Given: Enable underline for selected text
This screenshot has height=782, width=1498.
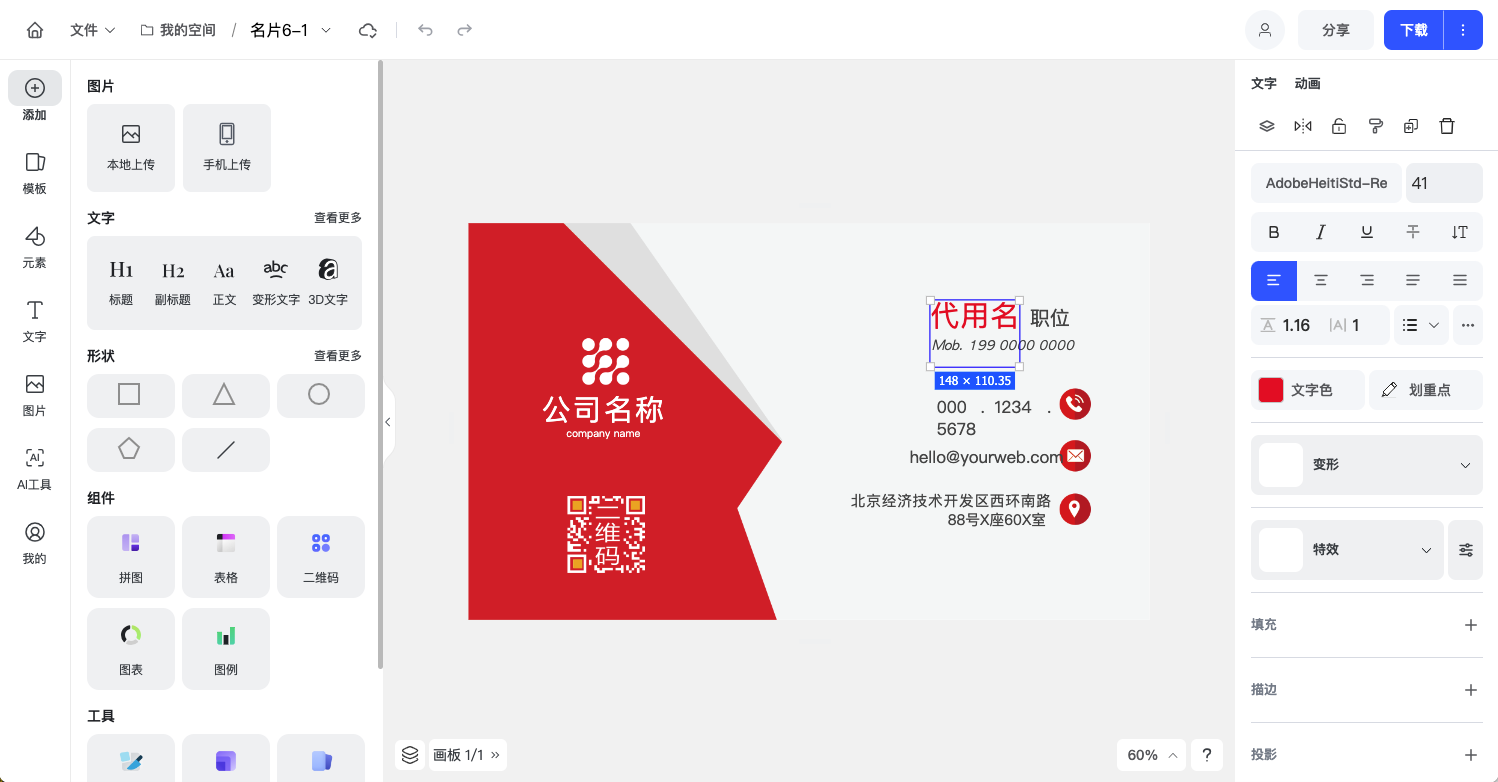Looking at the screenshot, I should click(x=1366, y=232).
